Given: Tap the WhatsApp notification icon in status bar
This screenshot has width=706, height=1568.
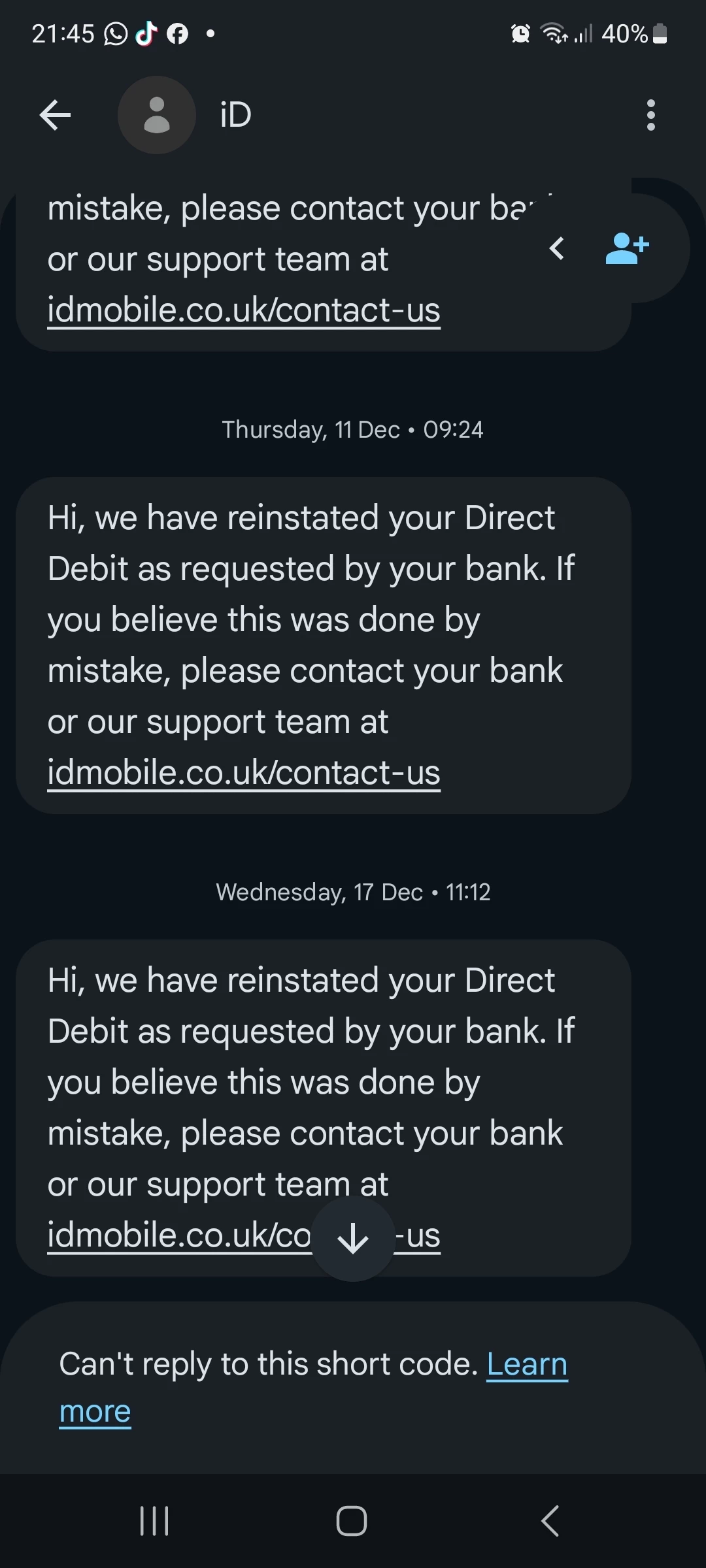Looking at the screenshot, I should click(116, 33).
